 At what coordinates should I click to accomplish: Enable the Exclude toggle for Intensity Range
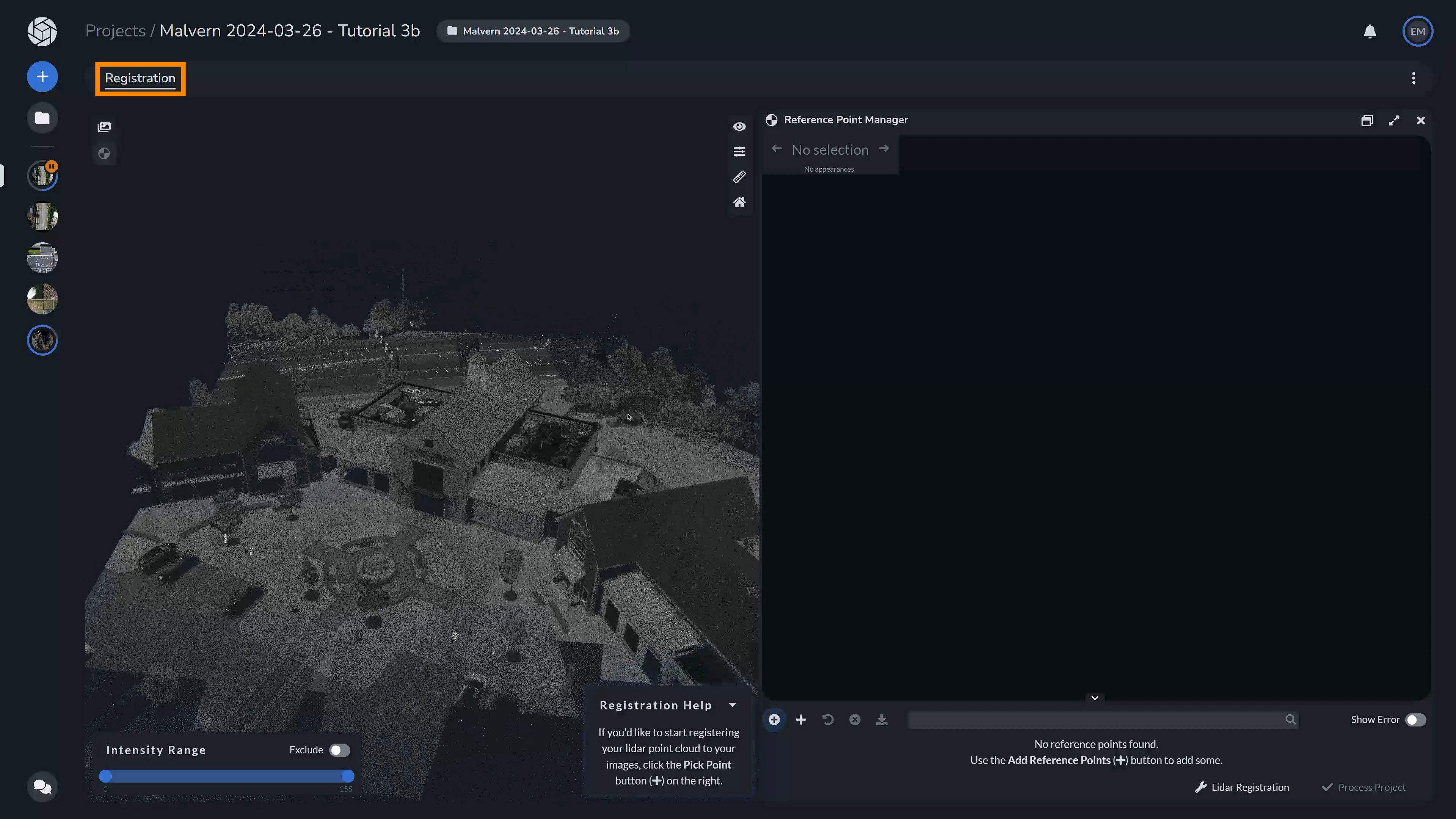coord(339,750)
